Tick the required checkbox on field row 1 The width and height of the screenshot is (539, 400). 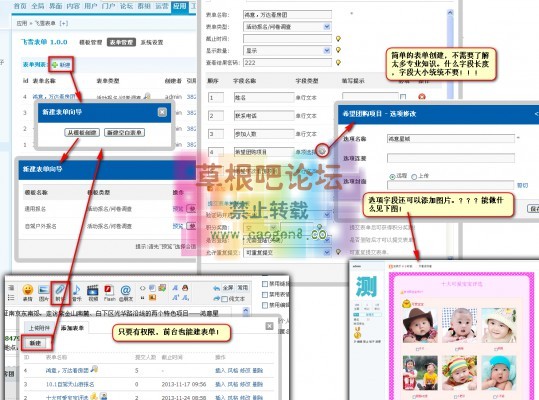[x=403, y=97]
